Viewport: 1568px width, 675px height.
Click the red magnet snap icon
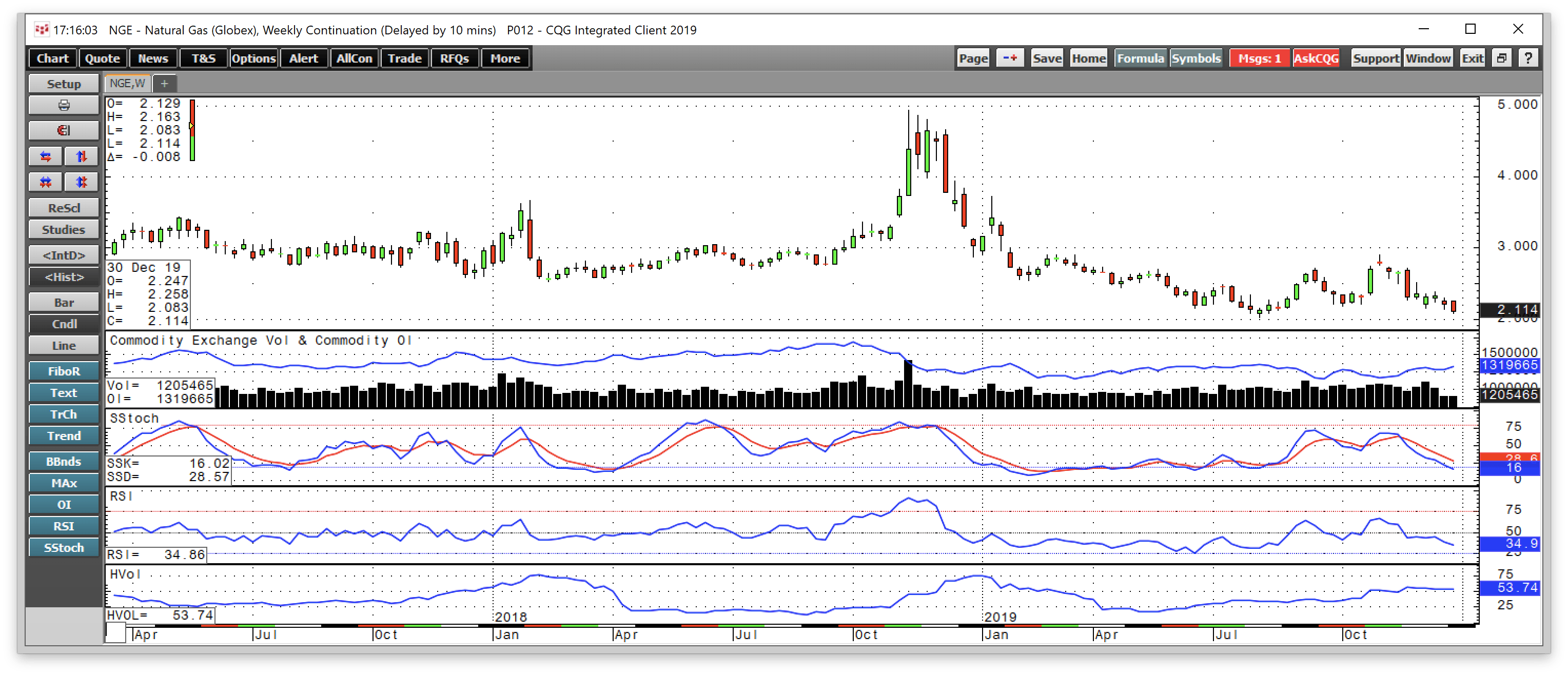tap(63, 130)
